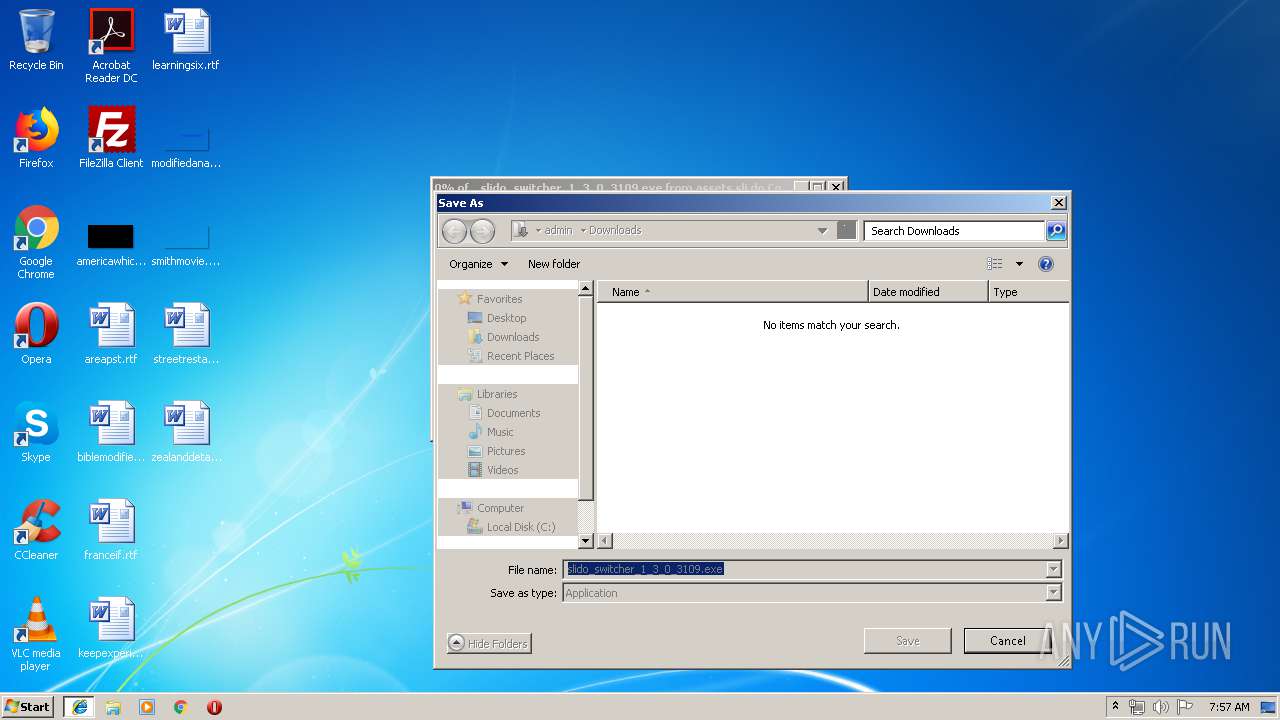Click the Forward navigation arrow in Save As
The image size is (1280, 720).
[x=482, y=231]
